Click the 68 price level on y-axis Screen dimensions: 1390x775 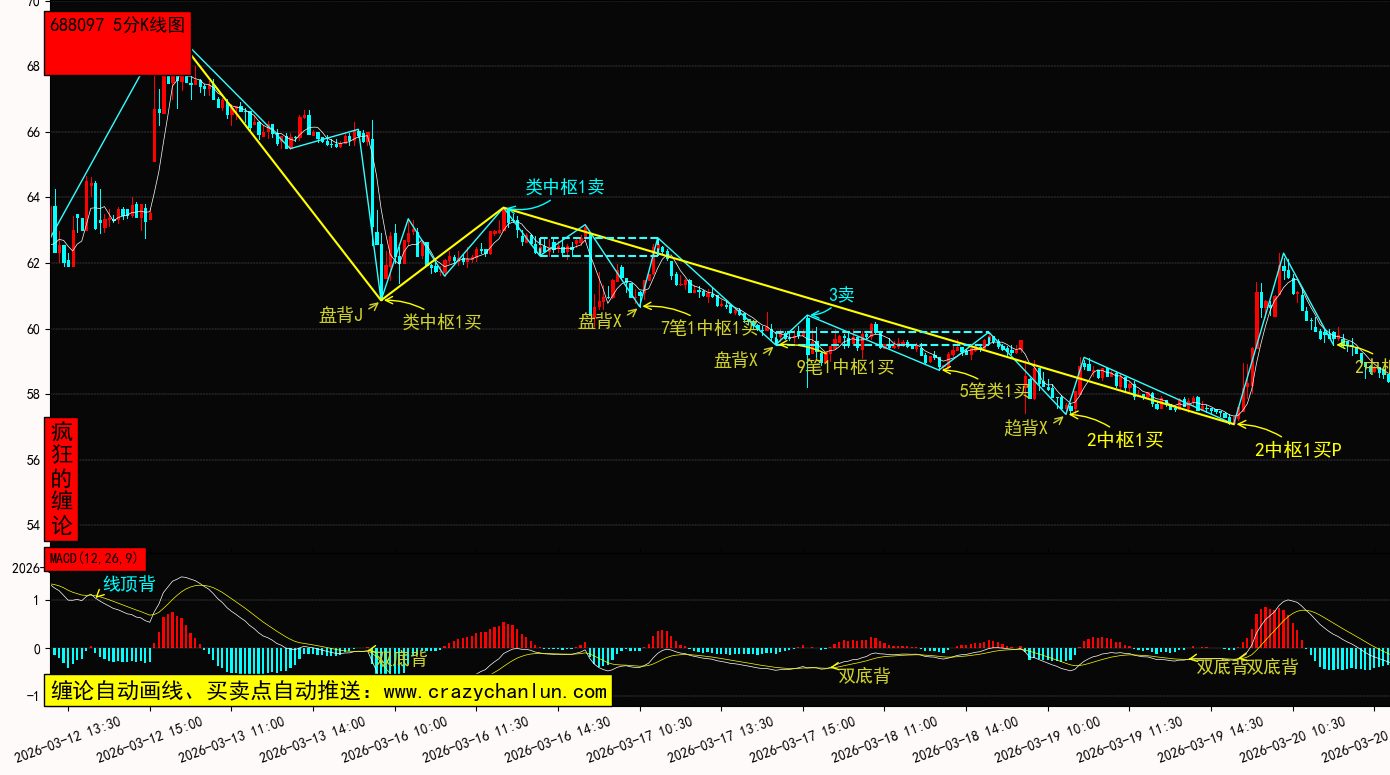(x=33, y=67)
